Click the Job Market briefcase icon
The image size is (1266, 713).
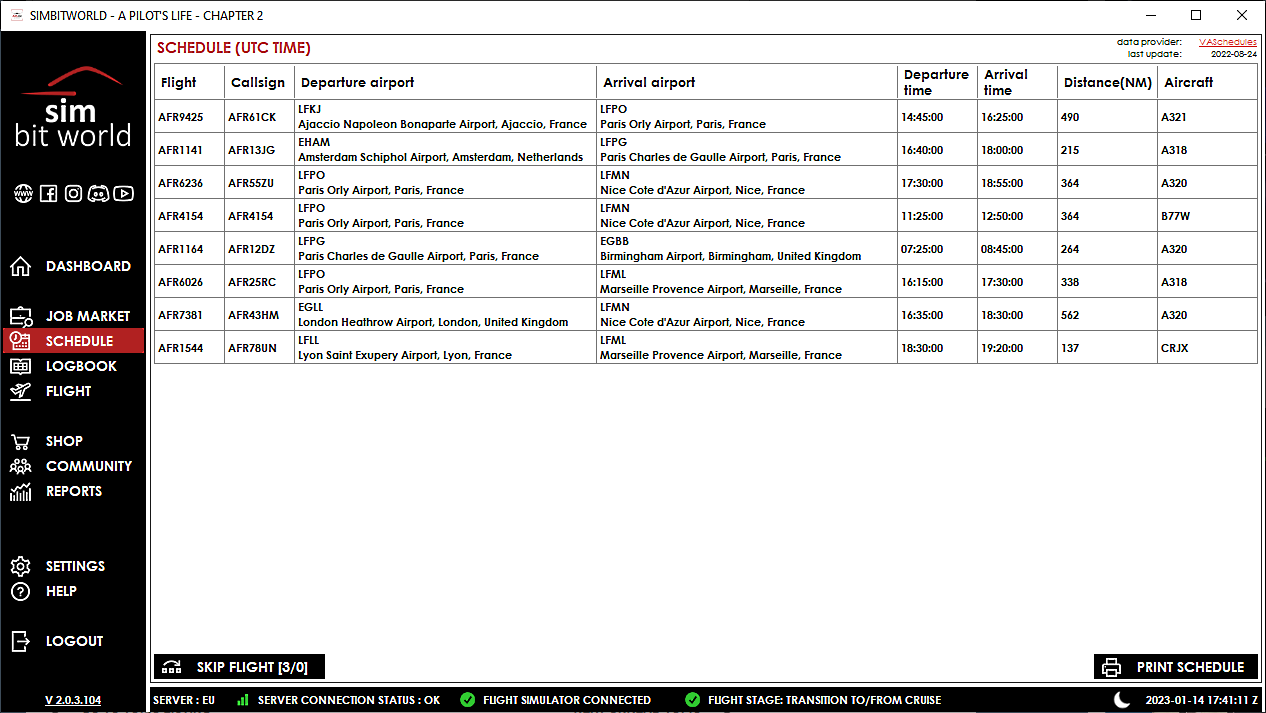(x=20, y=316)
